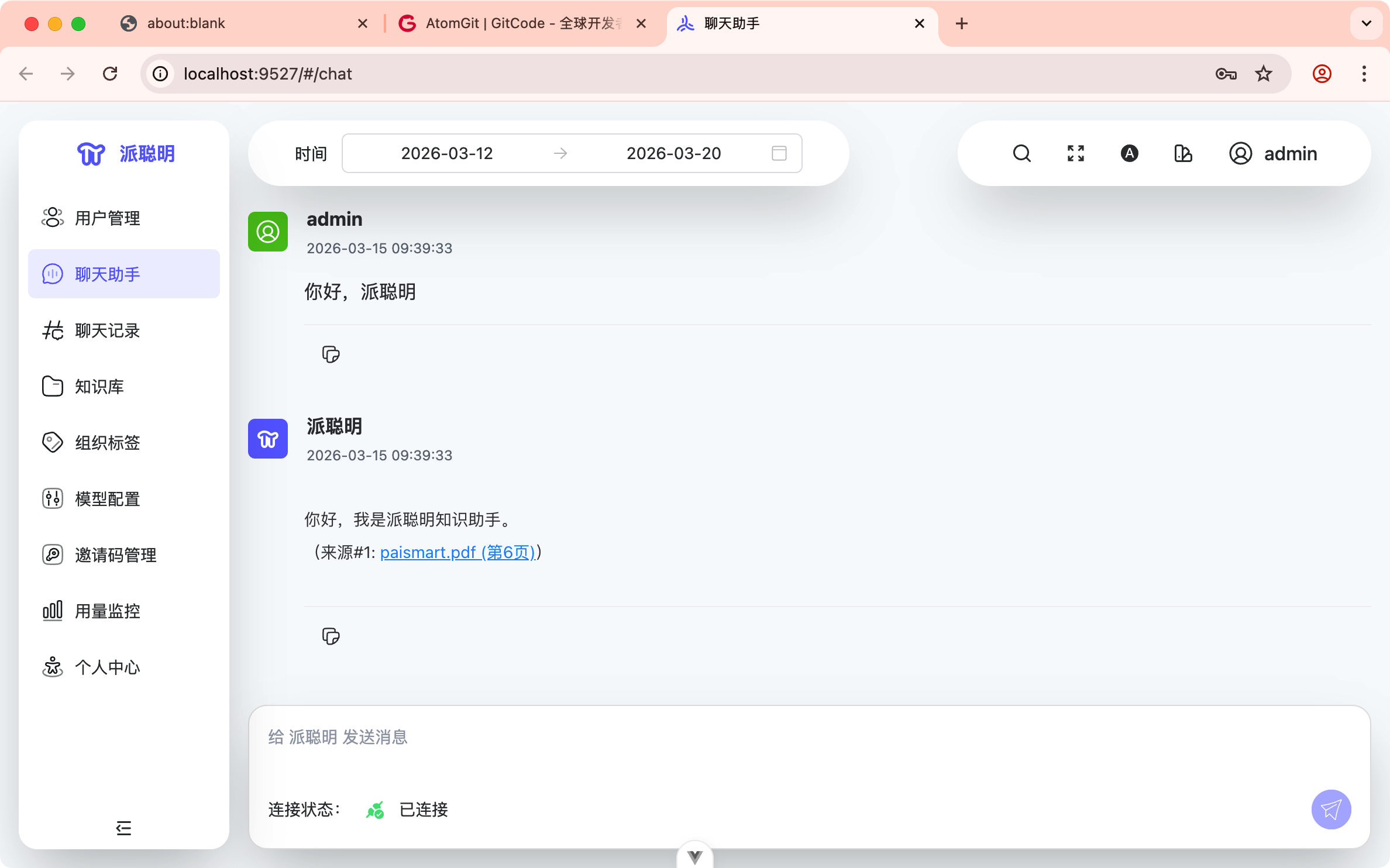Copy admin's message text
This screenshot has width=1390, height=868.
[331, 354]
